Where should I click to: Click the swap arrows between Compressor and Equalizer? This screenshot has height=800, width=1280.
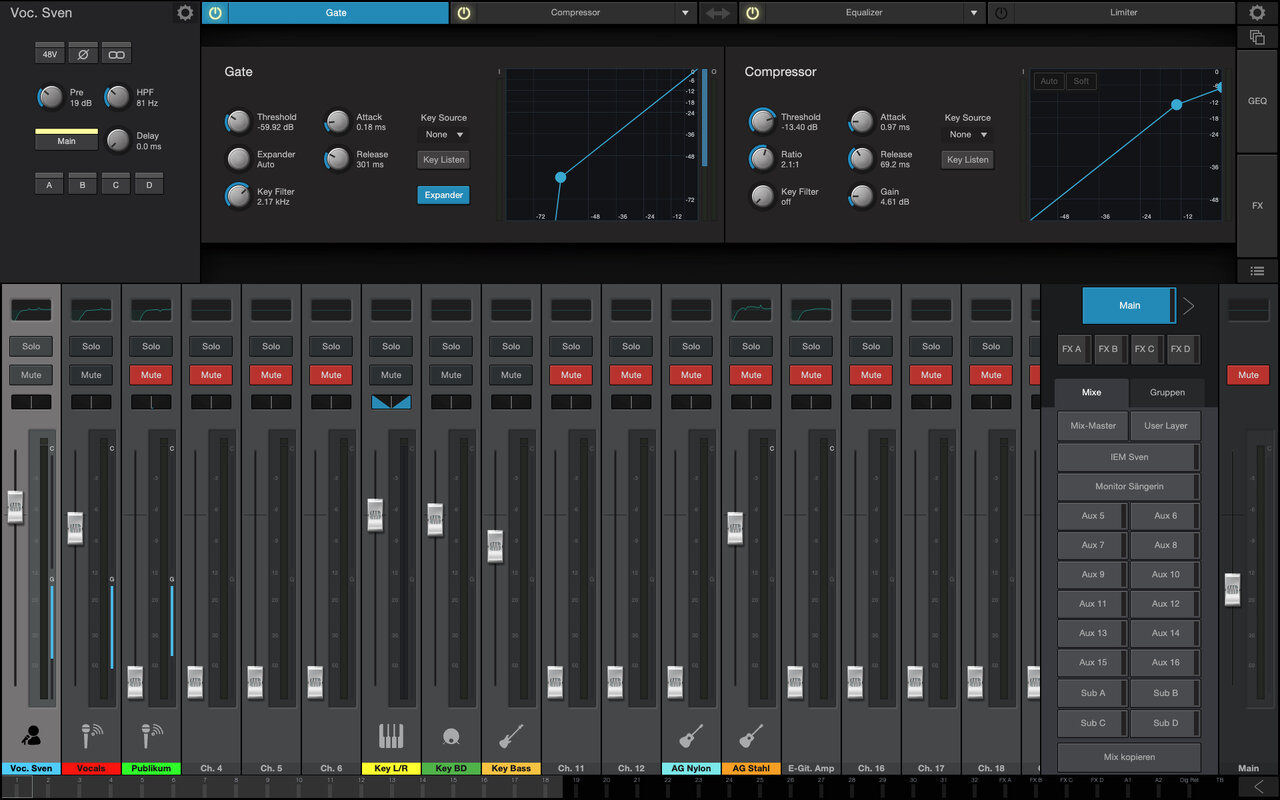[x=717, y=13]
